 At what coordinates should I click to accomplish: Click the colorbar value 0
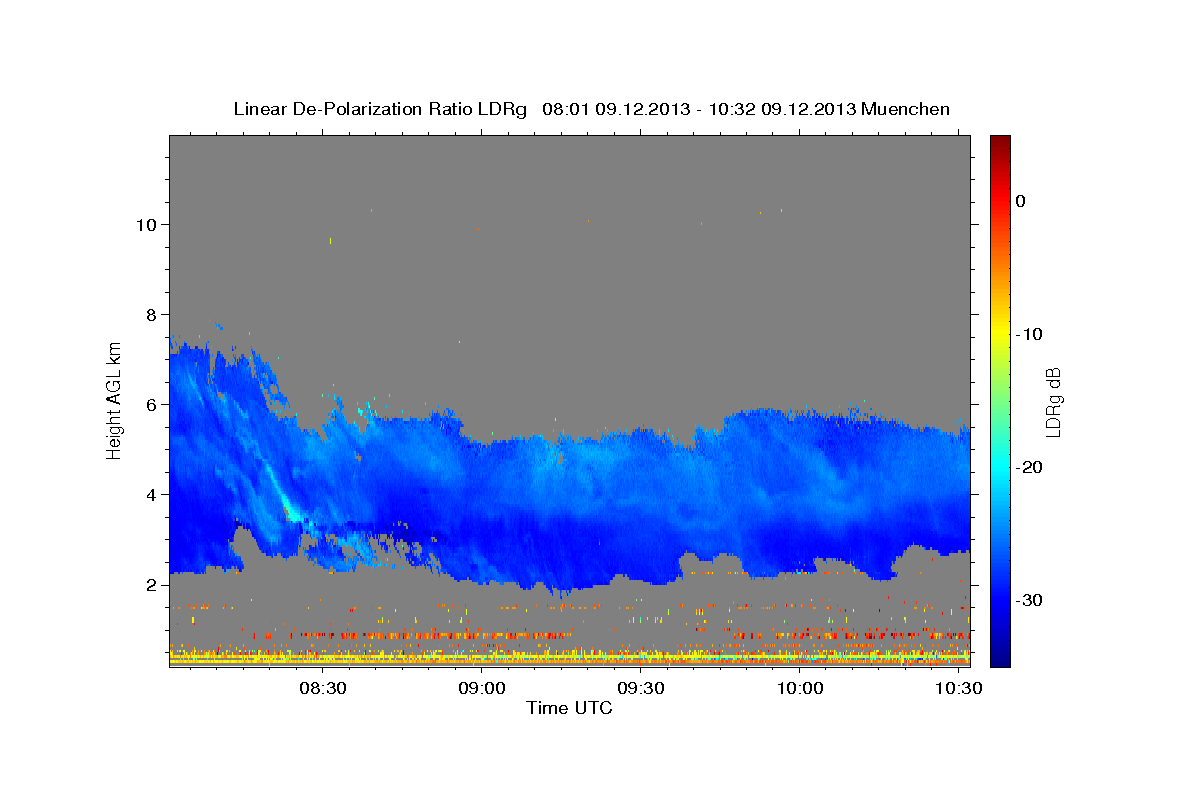coord(1020,201)
